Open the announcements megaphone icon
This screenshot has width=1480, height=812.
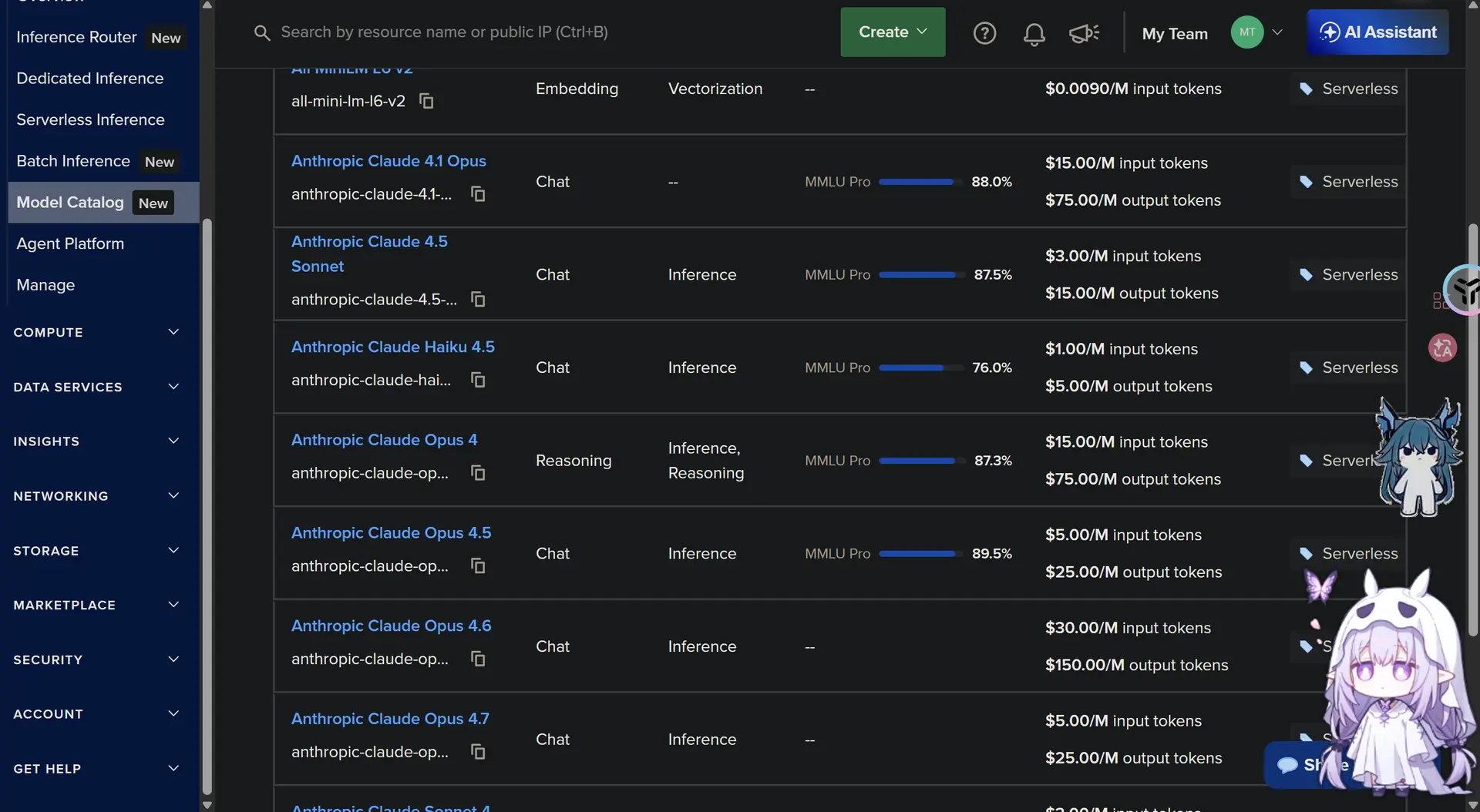[x=1084, y=33]
